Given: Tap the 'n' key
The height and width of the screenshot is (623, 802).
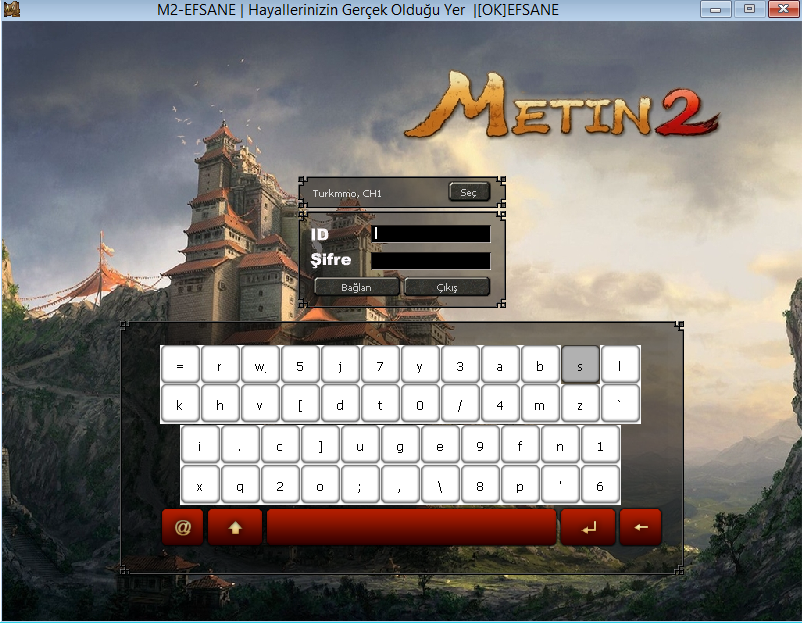Looking at the screenshot, I should [x=560, y=446].
